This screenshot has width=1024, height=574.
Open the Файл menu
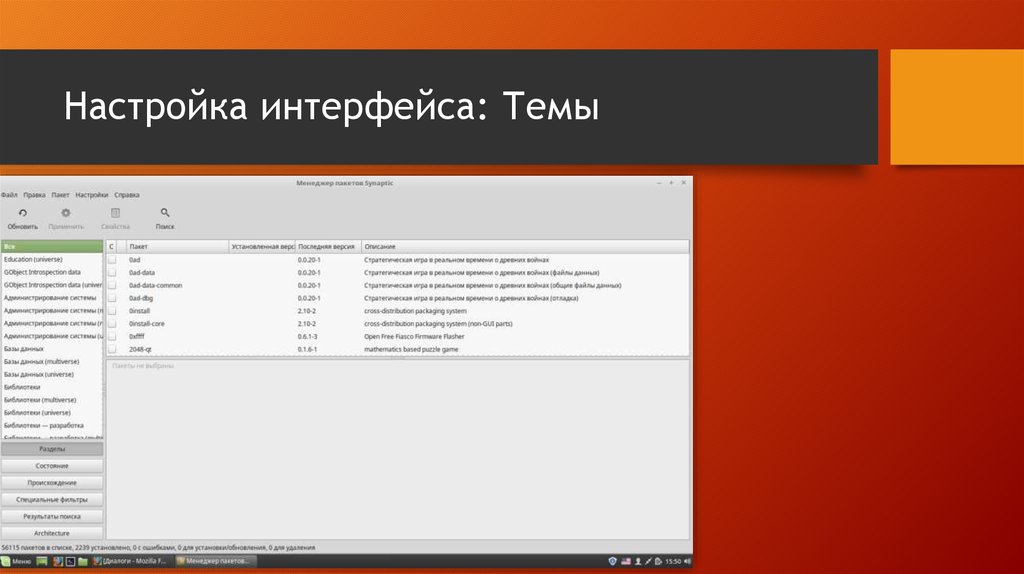point(9,195)
